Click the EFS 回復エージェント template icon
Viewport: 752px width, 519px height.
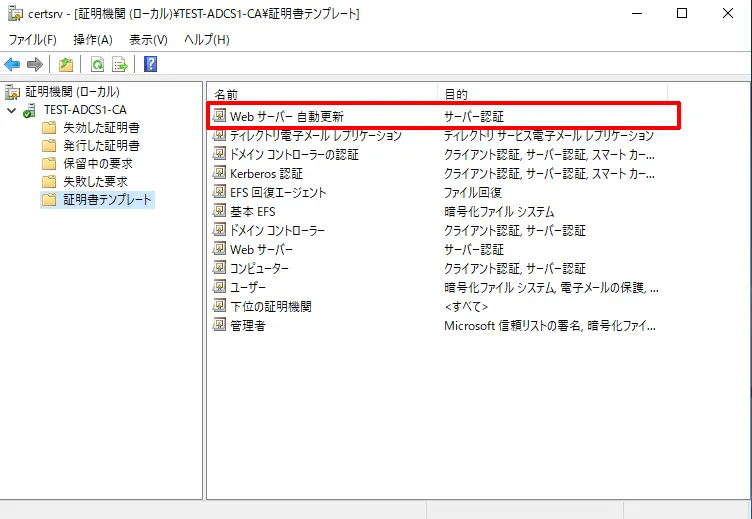tap(219, 192)
